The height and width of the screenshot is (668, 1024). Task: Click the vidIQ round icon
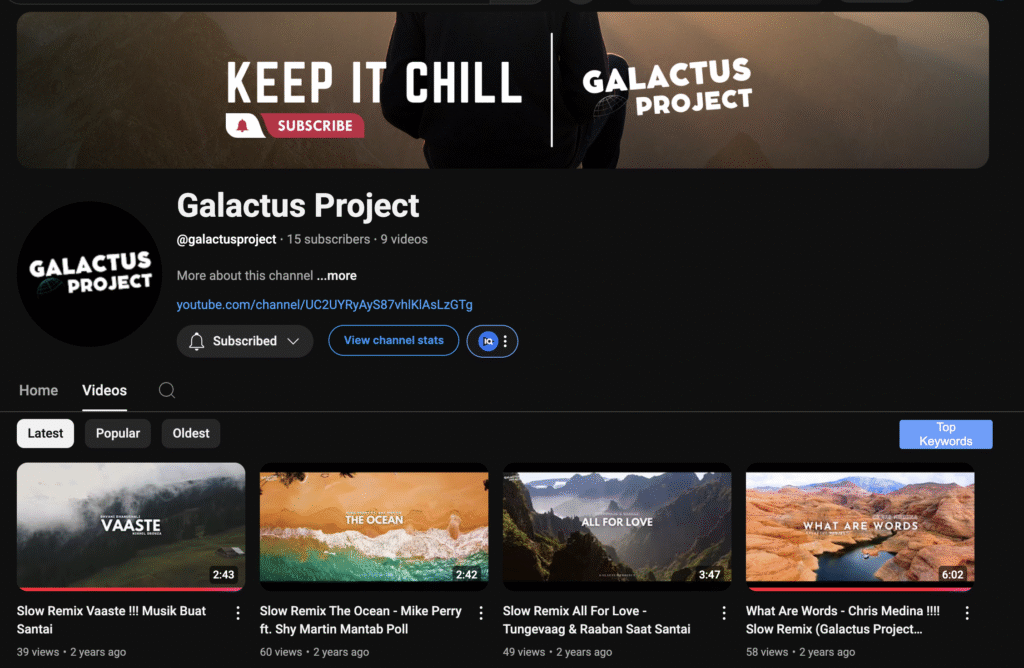tap(488, 341)
